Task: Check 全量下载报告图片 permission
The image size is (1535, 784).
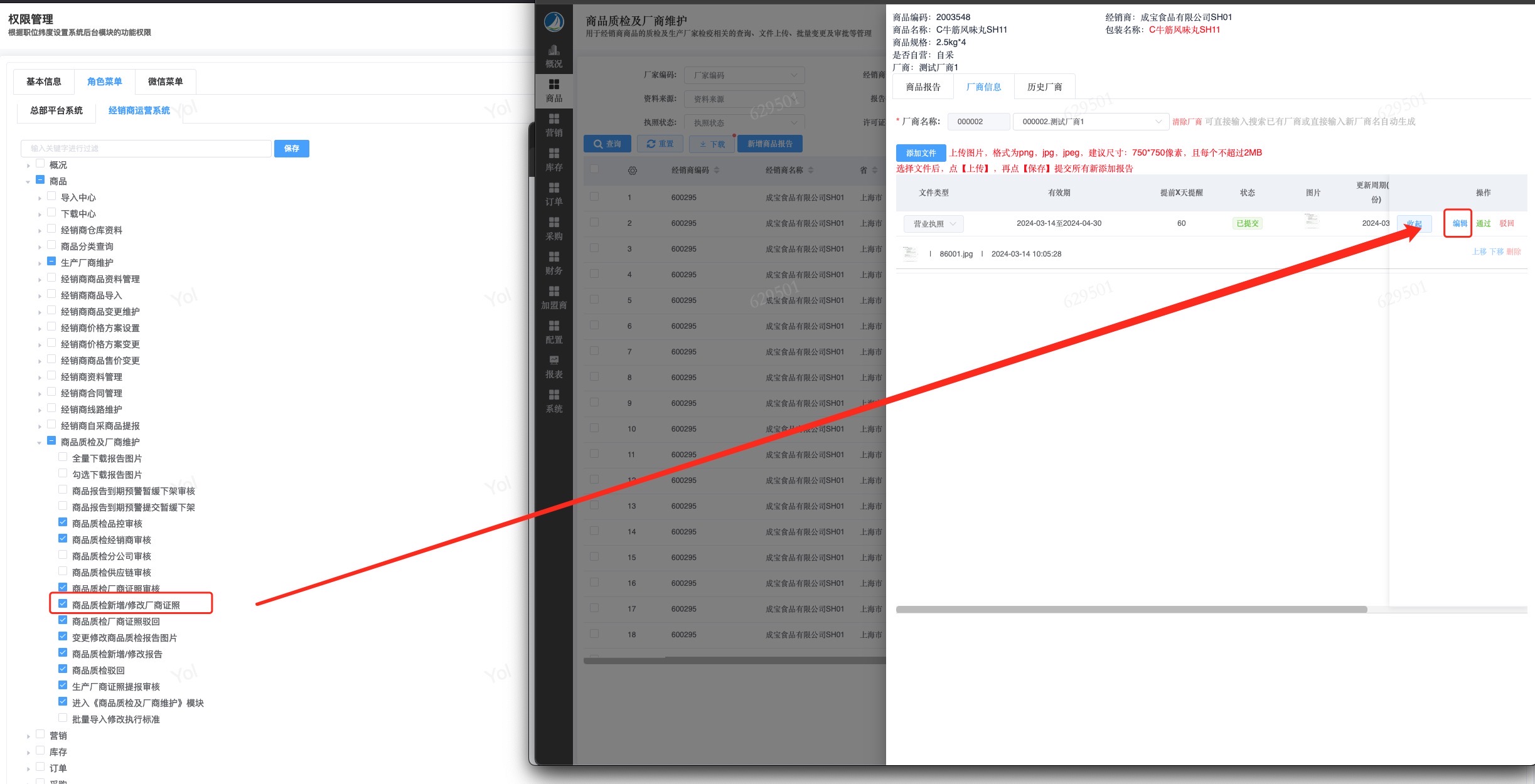Action: pos(63,457)
